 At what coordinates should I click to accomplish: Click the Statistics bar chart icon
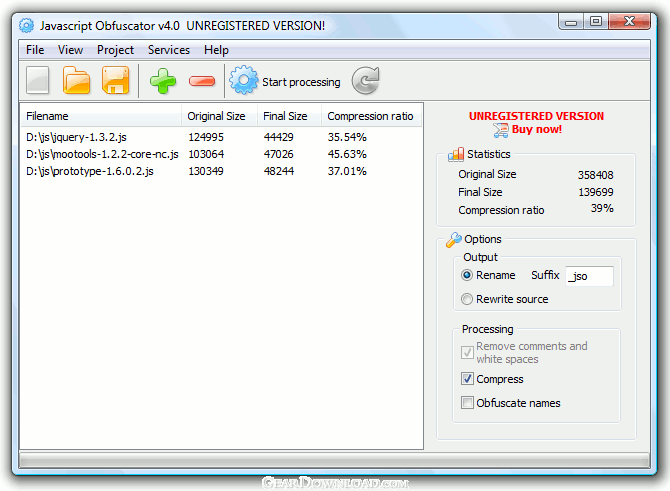(x=456, y=154)
